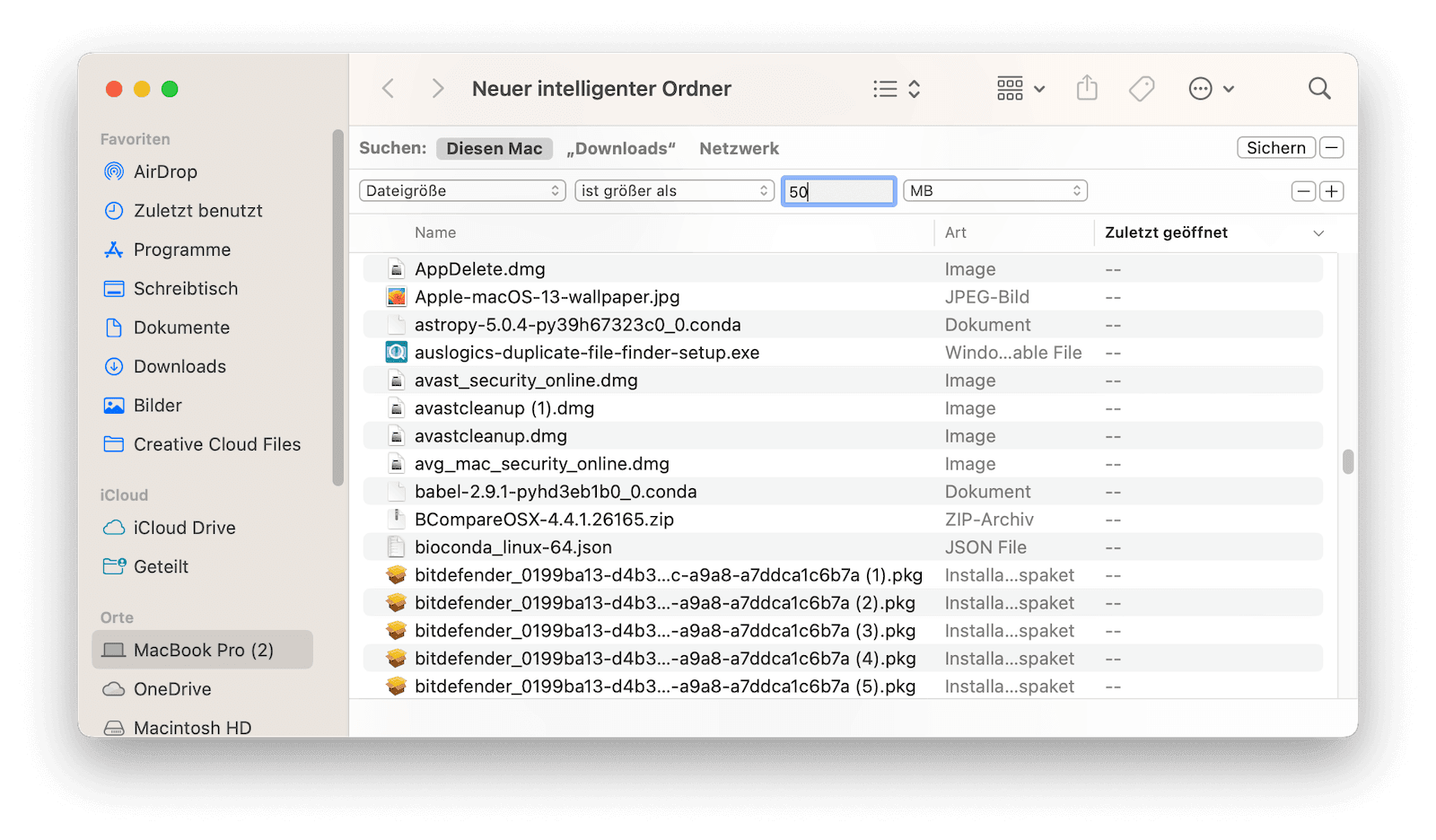The width and height of the screenshot is (1436, 840).
Task: Start a search with the magnifier icon
Action: click(x=1318, y=88)
